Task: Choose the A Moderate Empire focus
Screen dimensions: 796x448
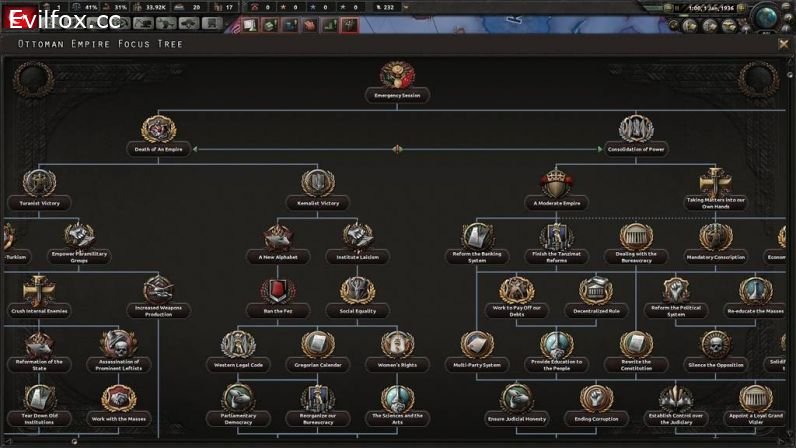Action: [x=556, y=185]
